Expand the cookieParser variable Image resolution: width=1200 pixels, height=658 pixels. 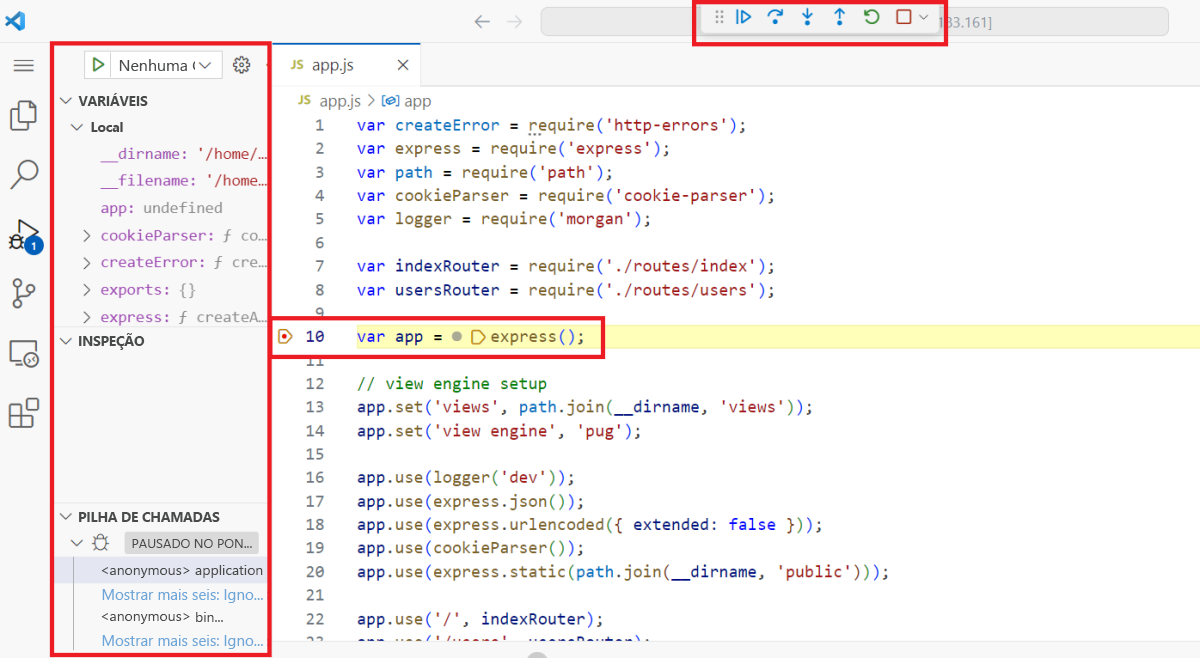tap(88, 236)
